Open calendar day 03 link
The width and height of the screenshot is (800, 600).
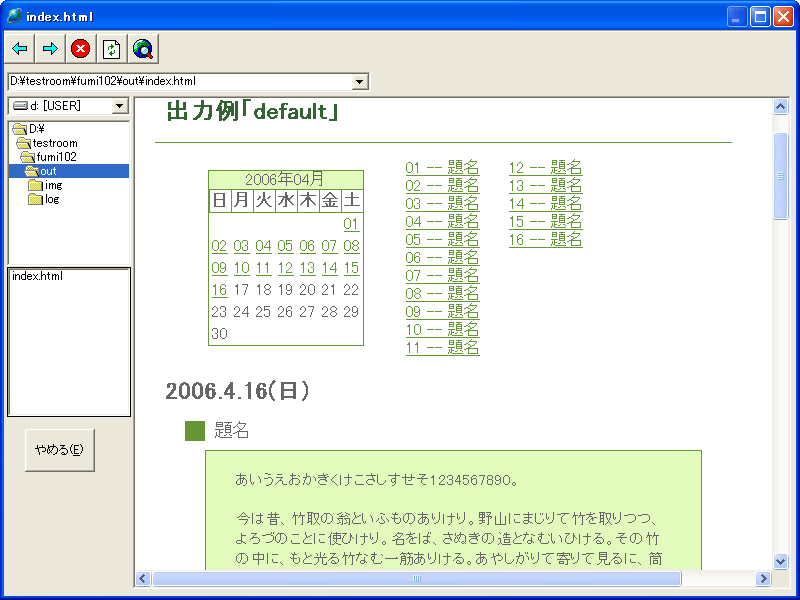click(x=241, y=246)
